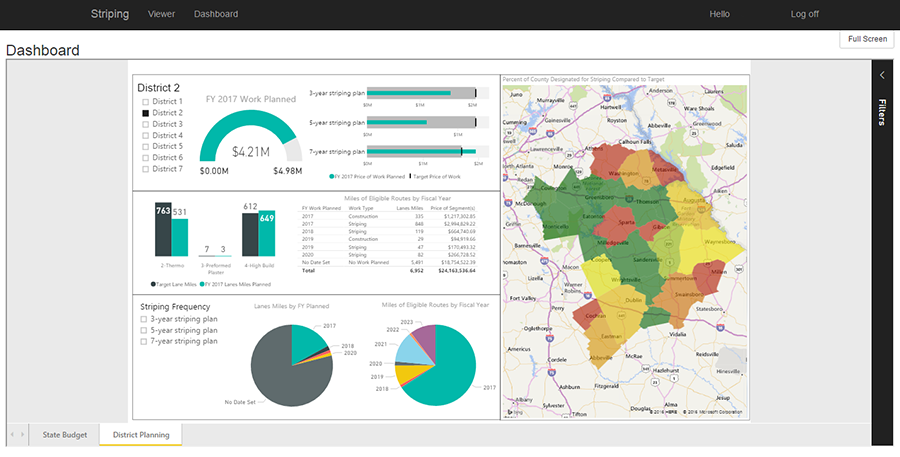Click the Target Lane Miles legend item
900x457 pixels.
coord(174,284)
